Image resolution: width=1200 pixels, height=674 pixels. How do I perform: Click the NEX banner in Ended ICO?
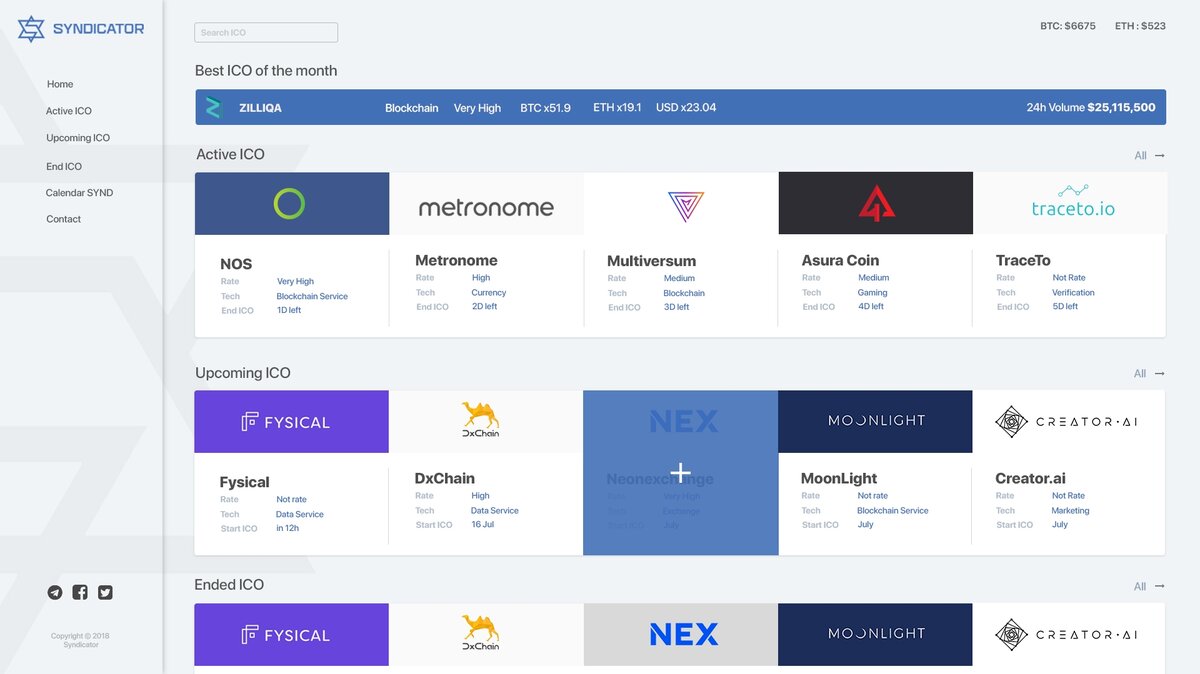(x=680, y=635)
